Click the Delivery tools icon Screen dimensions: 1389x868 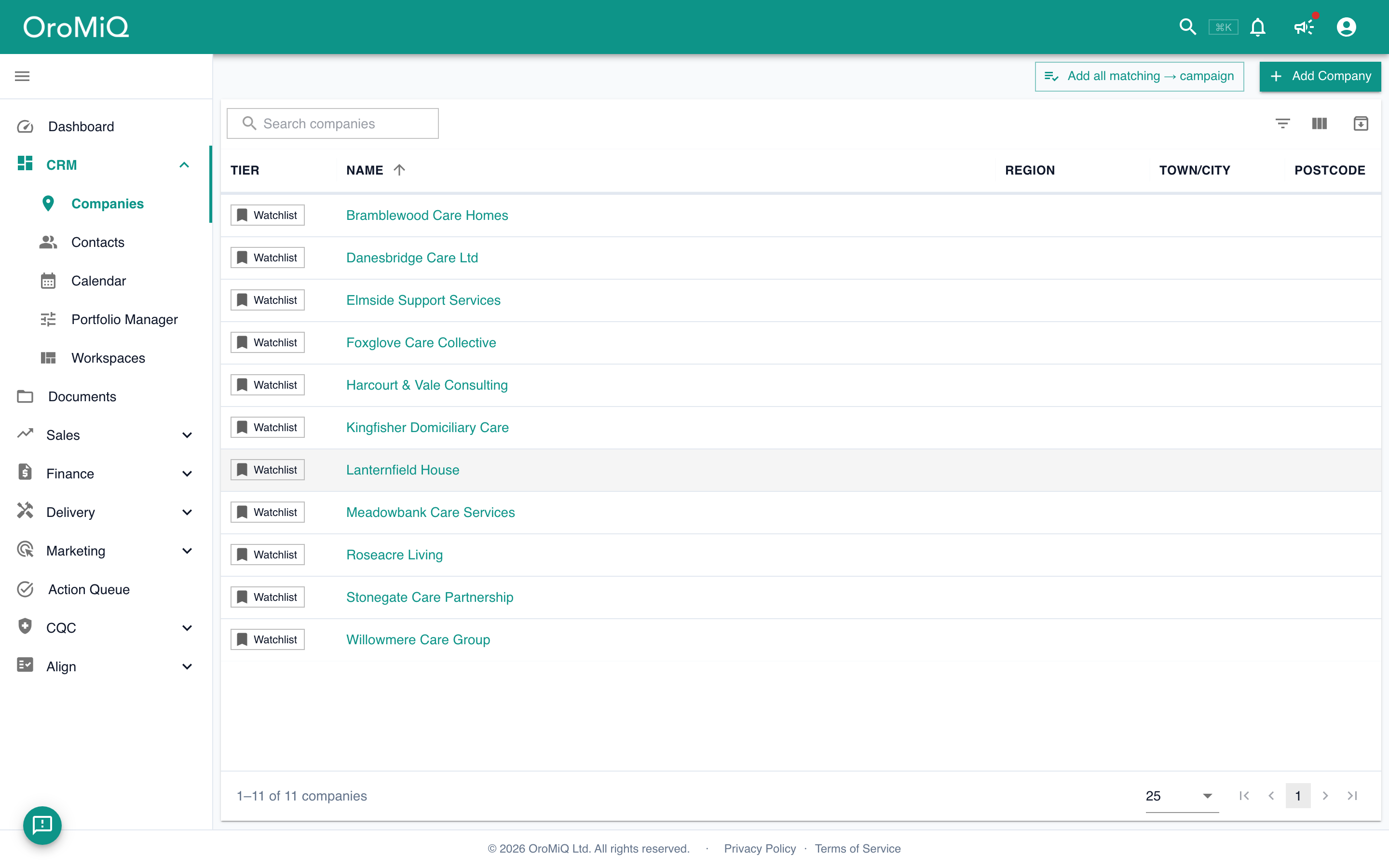(25, 510)
